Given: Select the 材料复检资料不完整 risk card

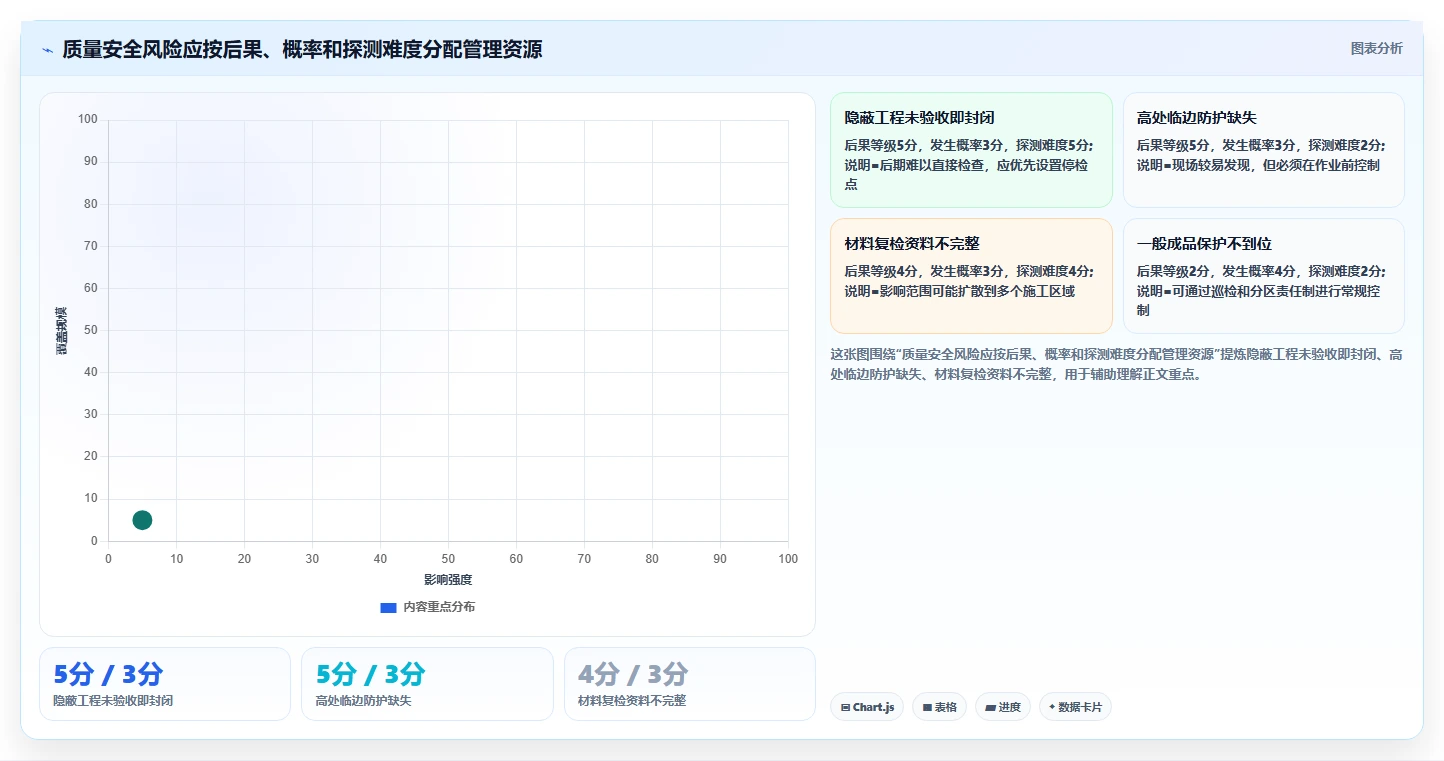Looking at the screenshot, I should [x=971, y=276].
